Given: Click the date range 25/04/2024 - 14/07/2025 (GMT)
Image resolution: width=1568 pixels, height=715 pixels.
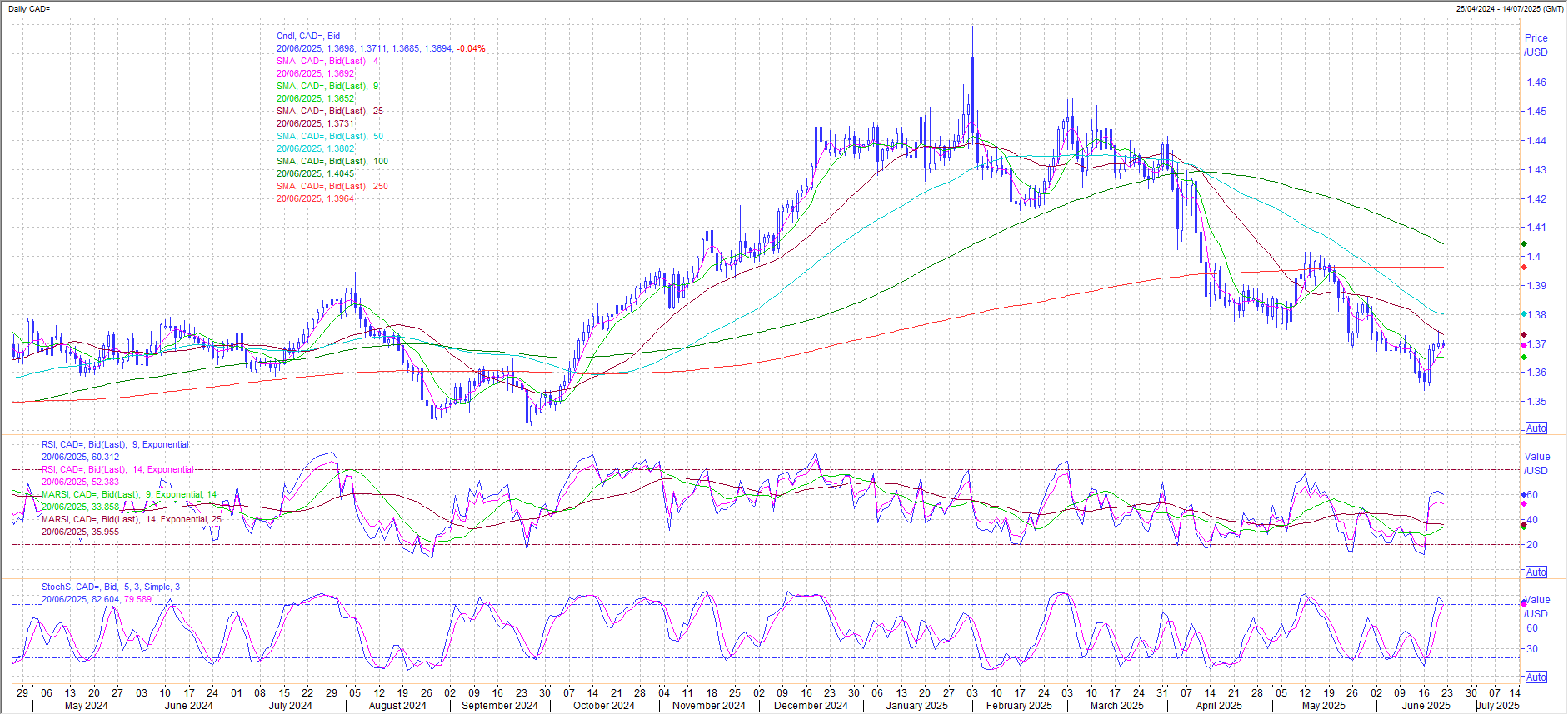Looking at the screenshot, I should click(1510, 8).
